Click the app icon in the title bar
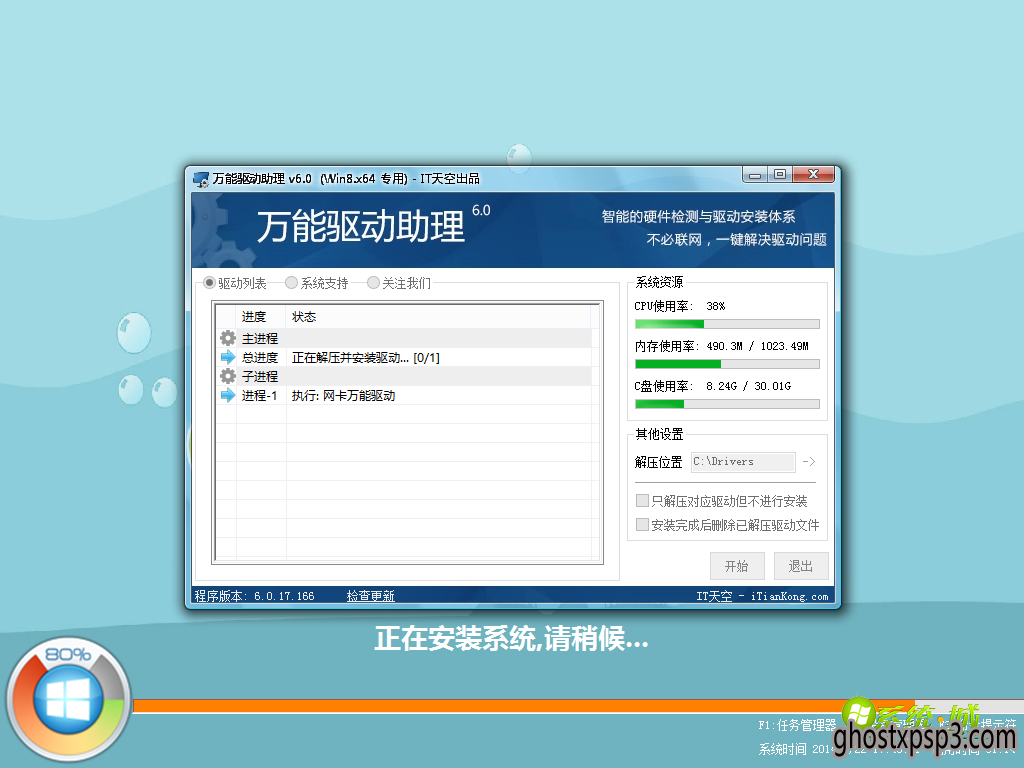The width and height of the screenshot is (1024, 768). pyautogui.click(x=201, y=179)
